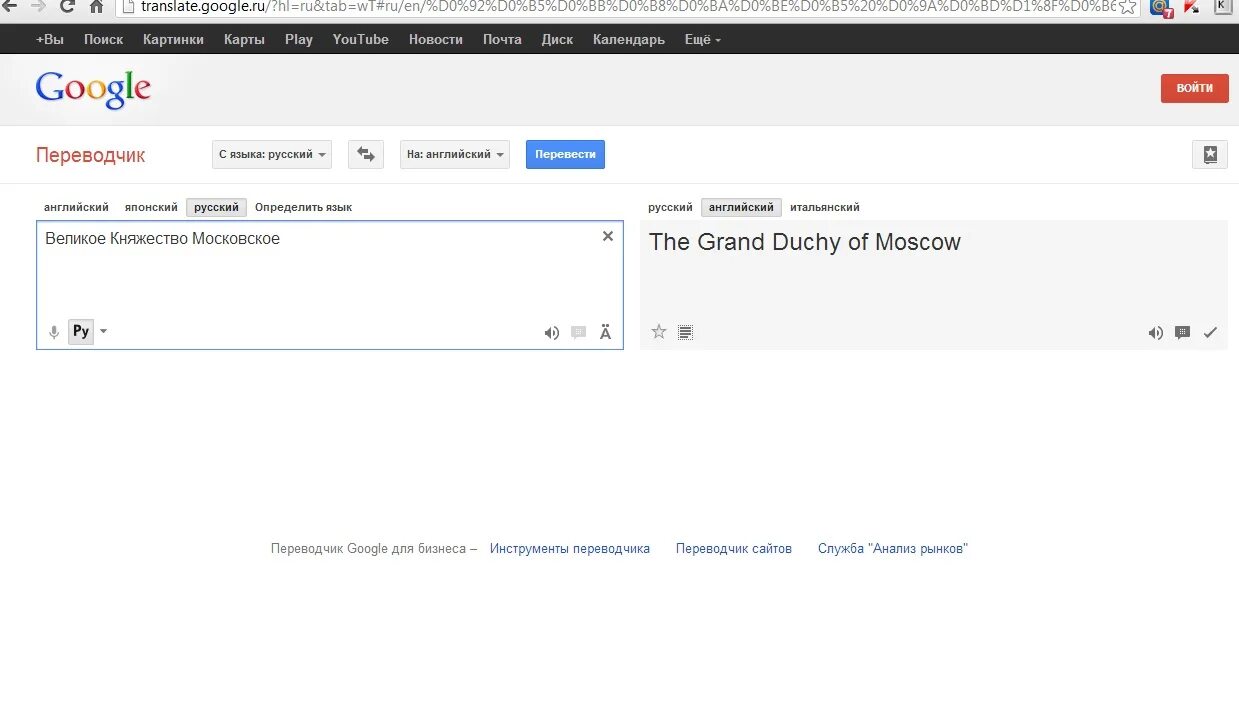
Task: Open the phrasebook star icon at right
Action: tap(1210, 154)
